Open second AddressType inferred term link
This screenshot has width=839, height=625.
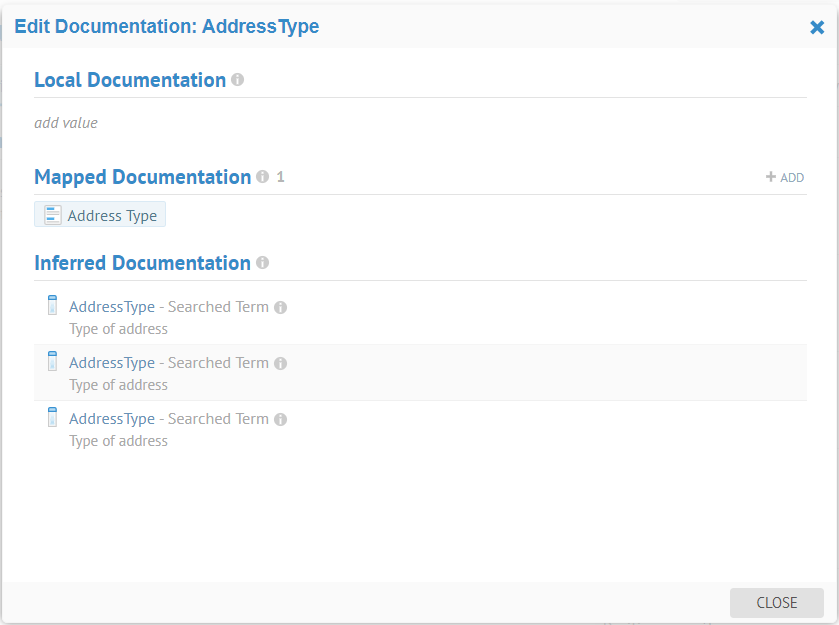[112, 363]
